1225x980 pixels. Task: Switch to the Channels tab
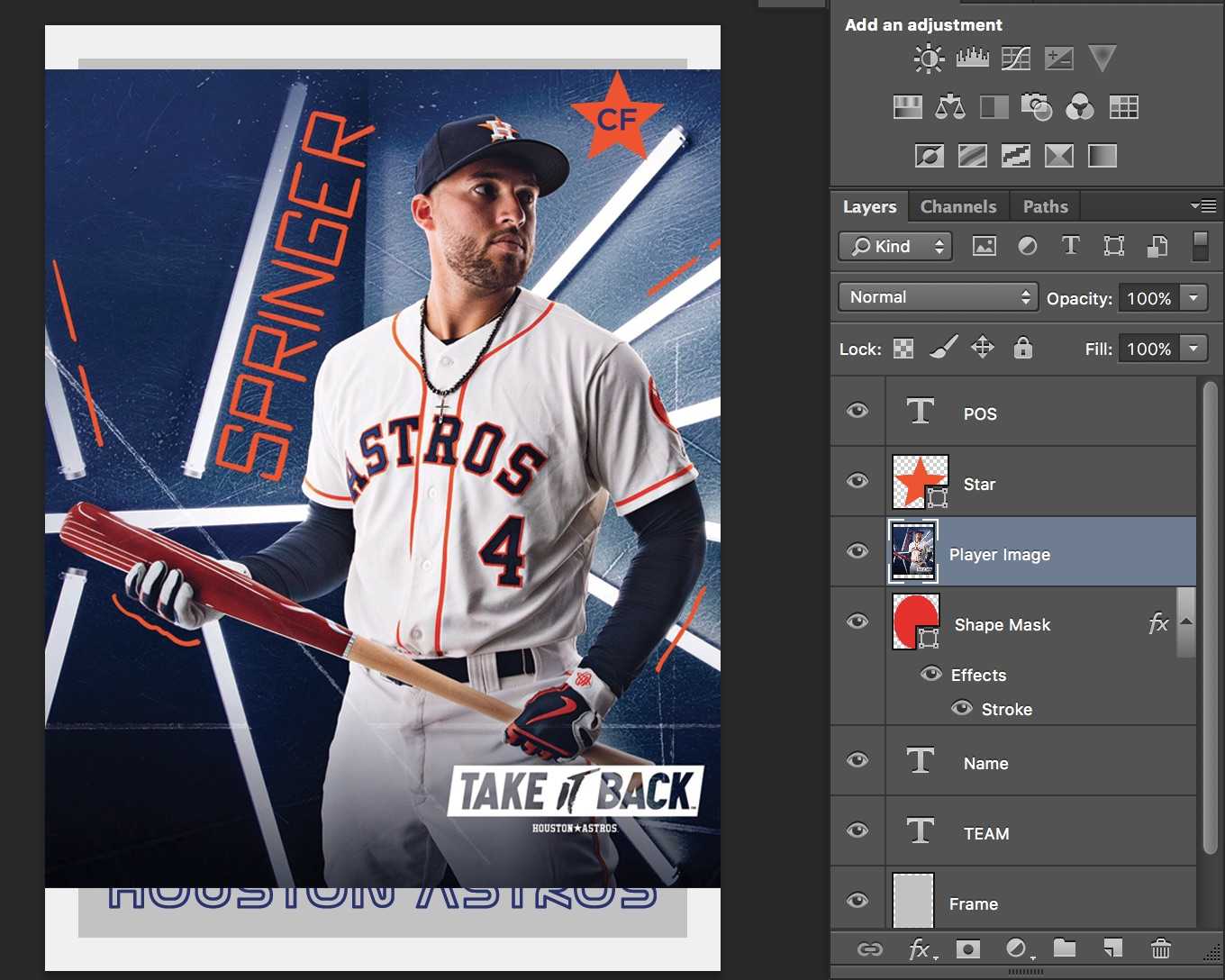tap(958, 206)
